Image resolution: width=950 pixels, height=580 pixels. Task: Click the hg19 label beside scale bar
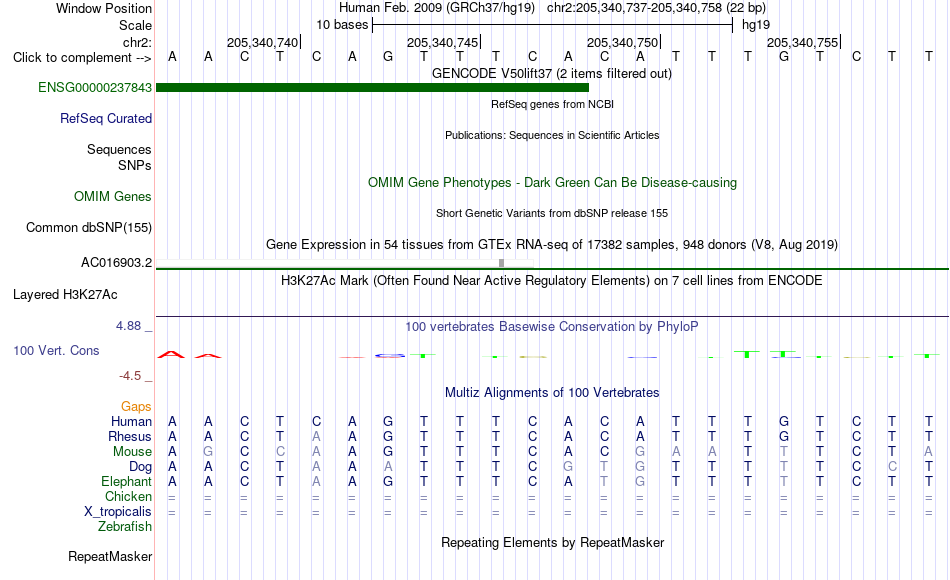756,25
